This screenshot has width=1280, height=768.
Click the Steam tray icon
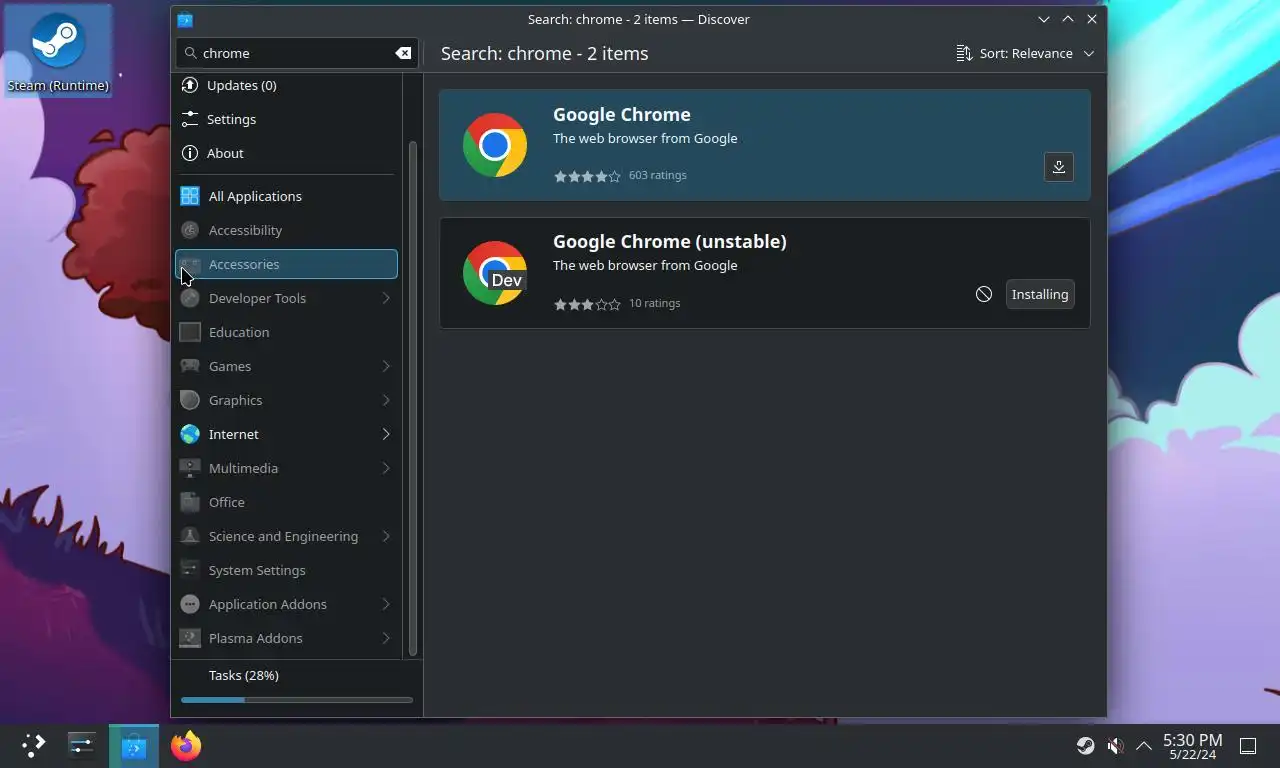pos(1085,746)
